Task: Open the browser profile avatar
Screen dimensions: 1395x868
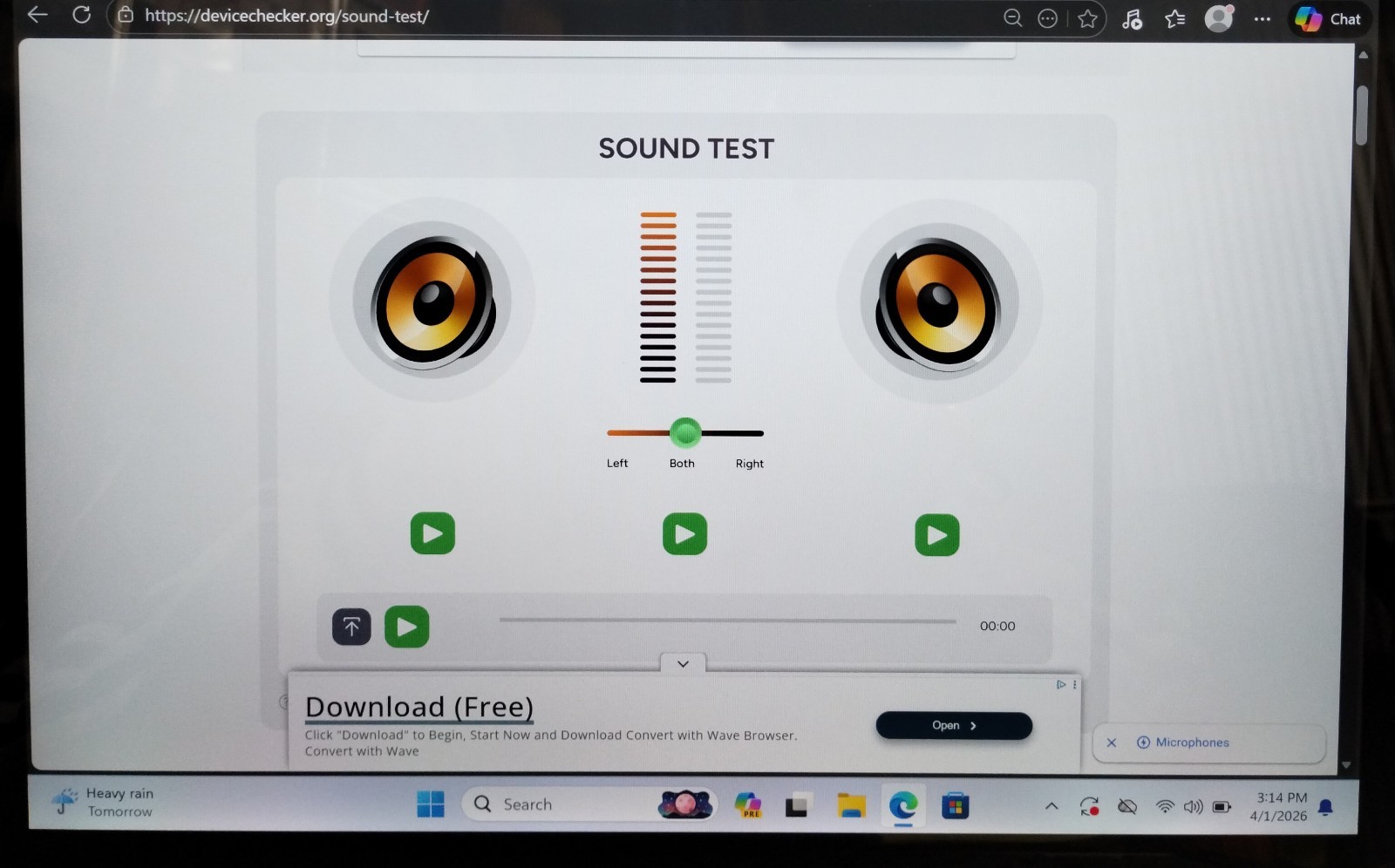Action: (x=1219, y=17)
